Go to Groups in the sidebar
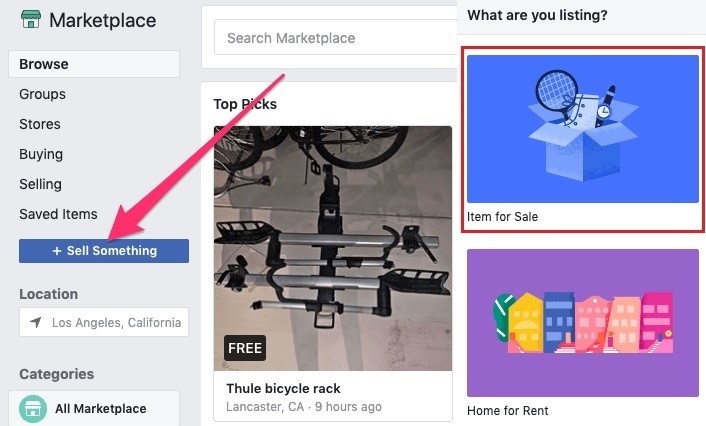This screenshot has height=426, width=706. tap(42, 94)
